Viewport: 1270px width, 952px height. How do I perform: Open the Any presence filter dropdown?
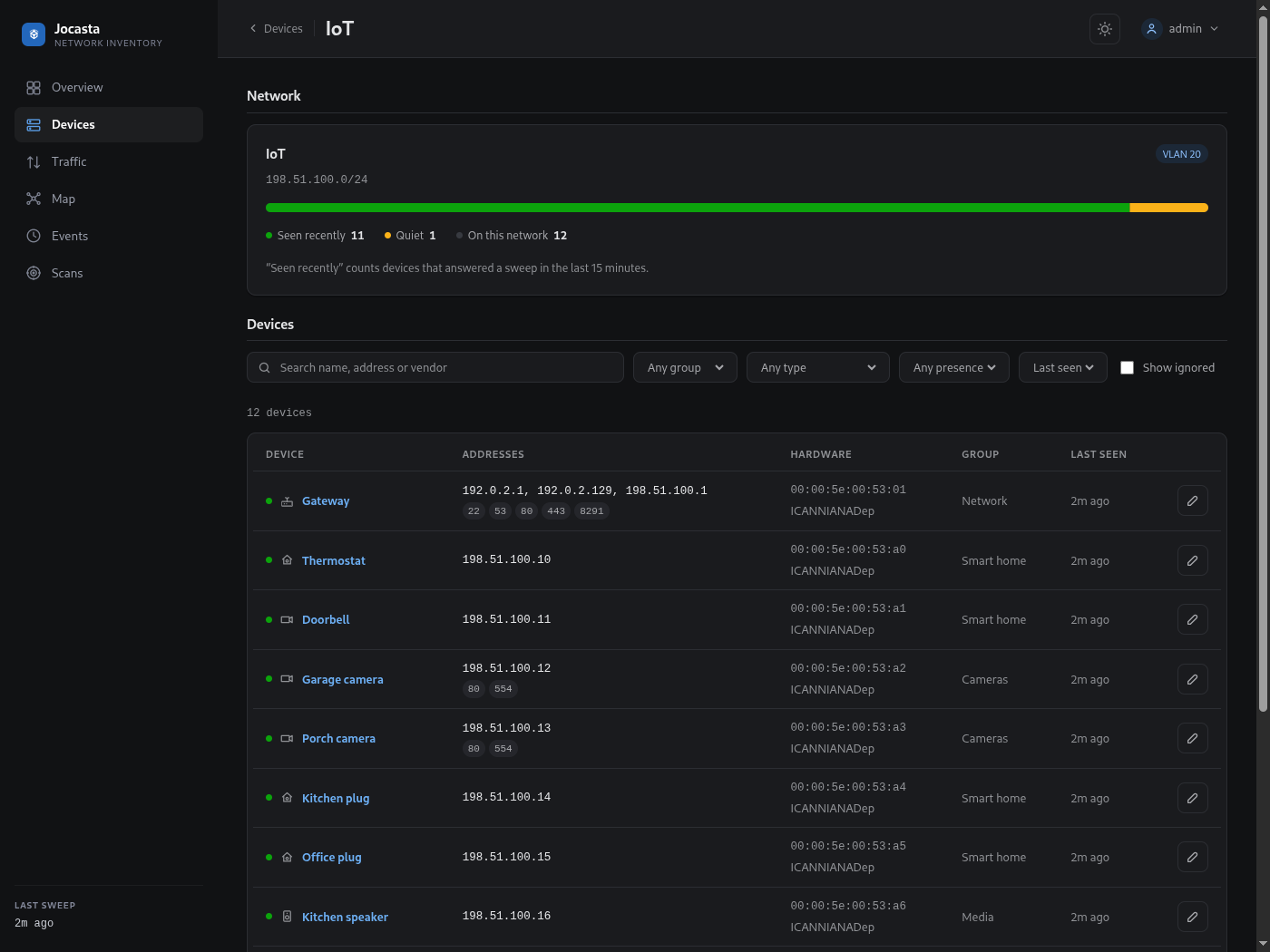(954, 367)
